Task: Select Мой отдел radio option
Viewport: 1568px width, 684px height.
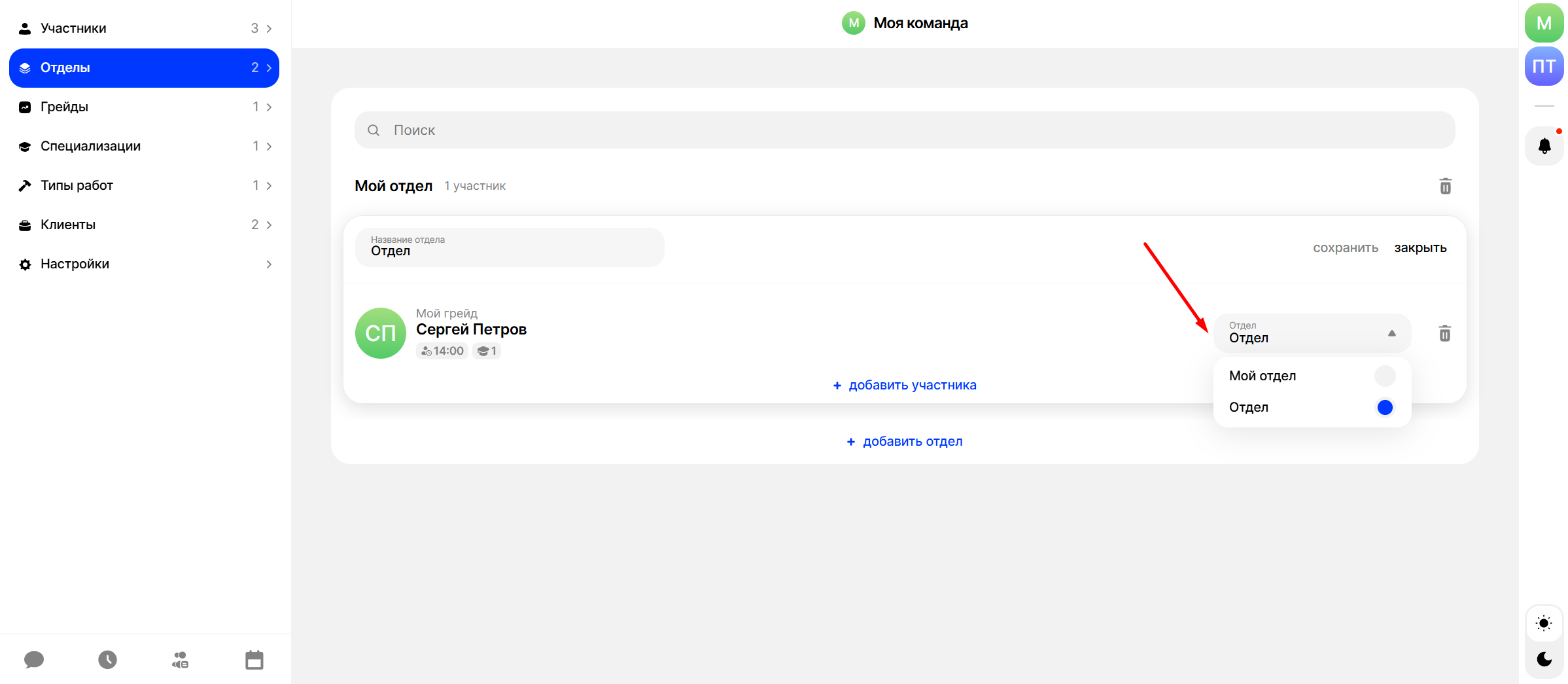Action: pyautogui.click(x=1384, y=376)
